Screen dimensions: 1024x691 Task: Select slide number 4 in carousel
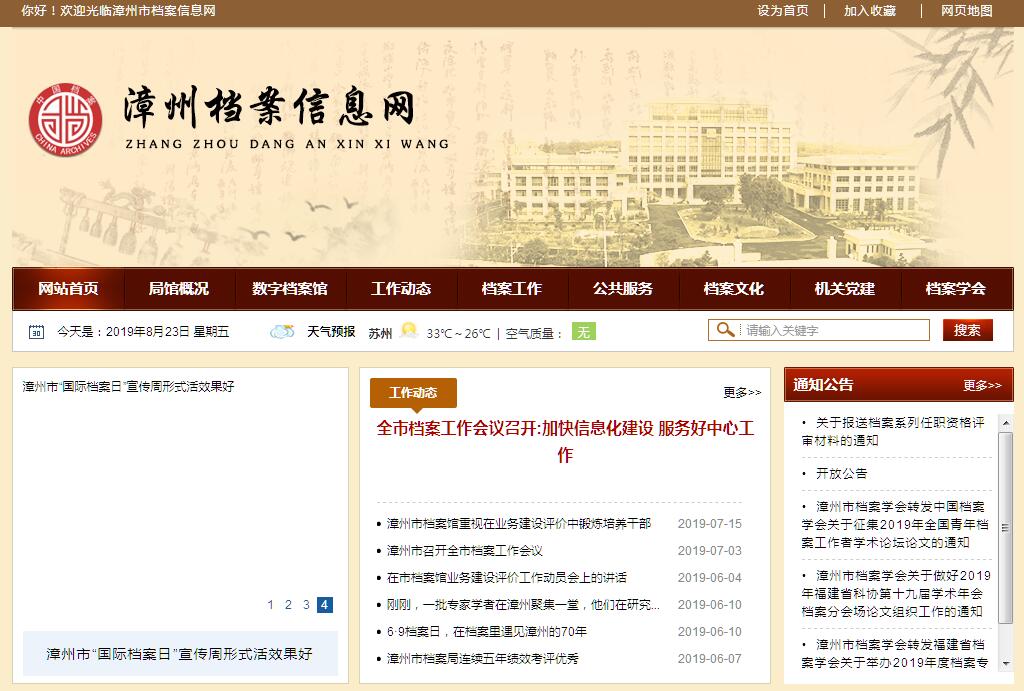325,605
